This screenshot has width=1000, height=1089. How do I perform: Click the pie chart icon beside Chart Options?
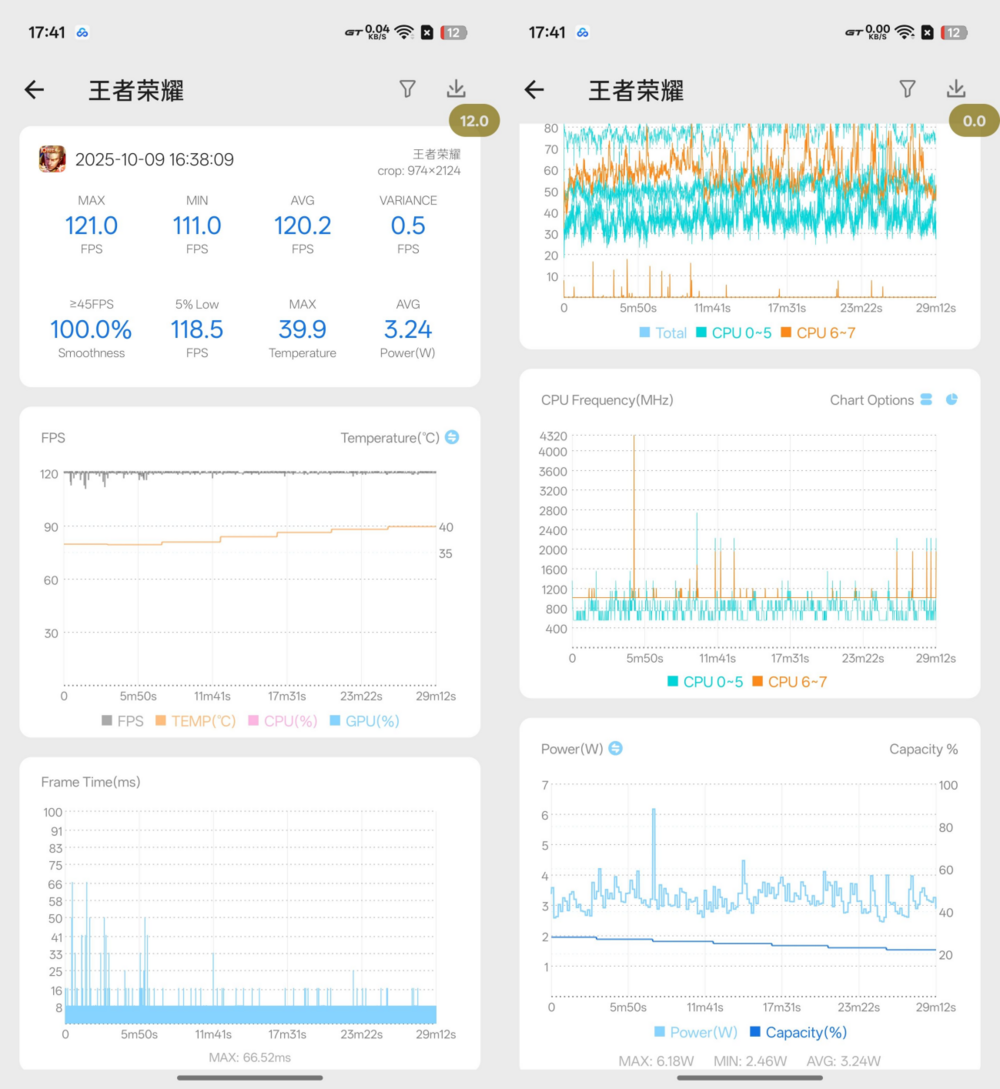pos(952,400)
